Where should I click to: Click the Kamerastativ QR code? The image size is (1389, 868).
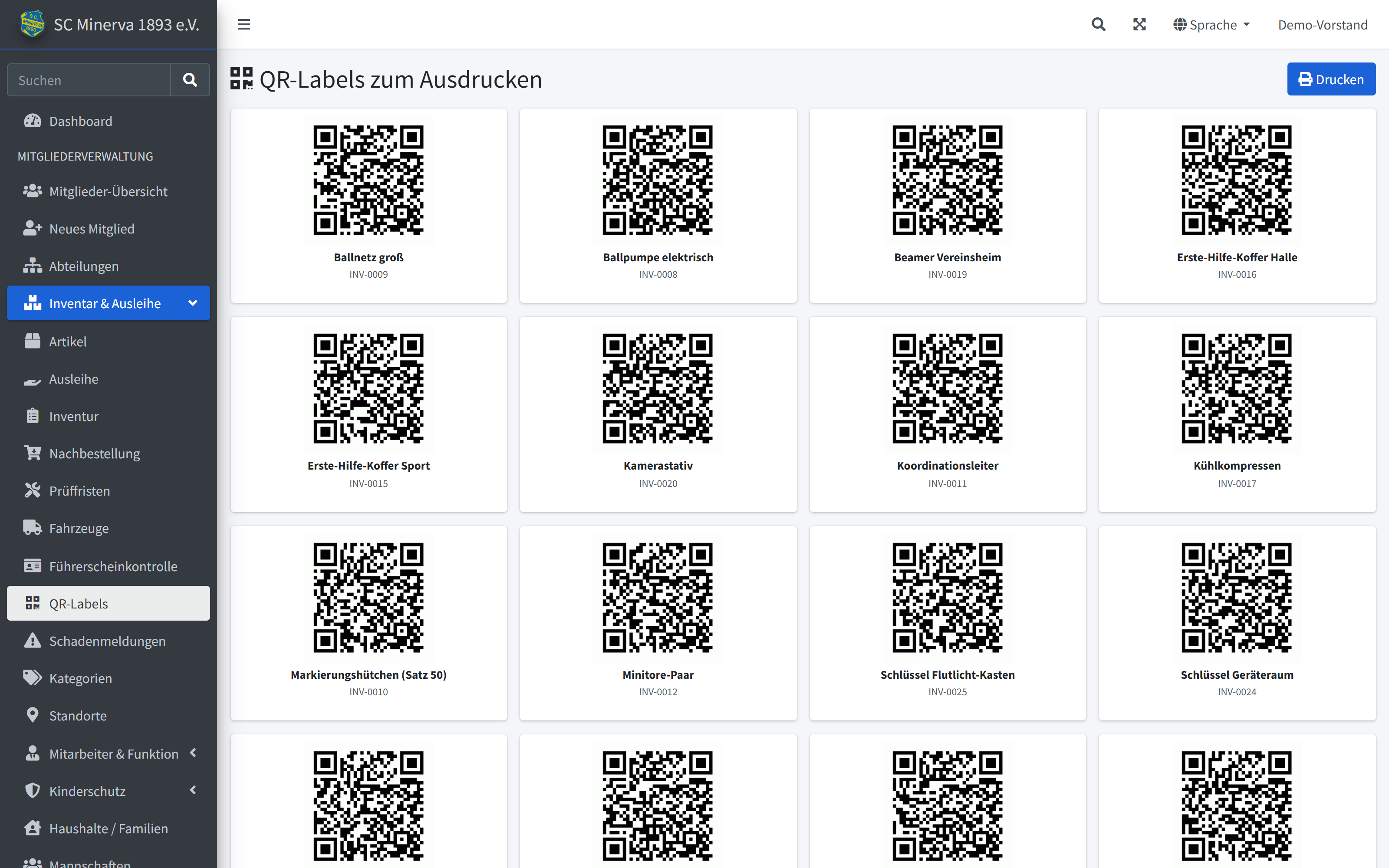click(x=658, y=389)
